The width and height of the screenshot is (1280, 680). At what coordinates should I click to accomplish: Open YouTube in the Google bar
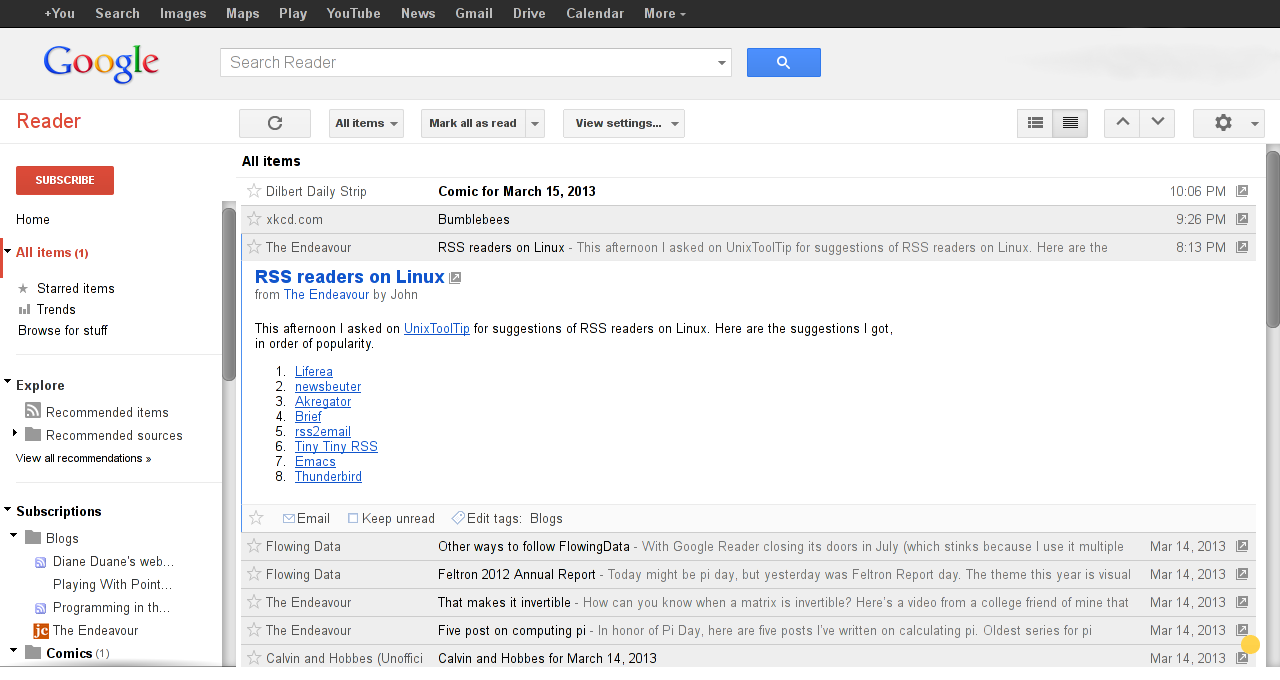354,13
